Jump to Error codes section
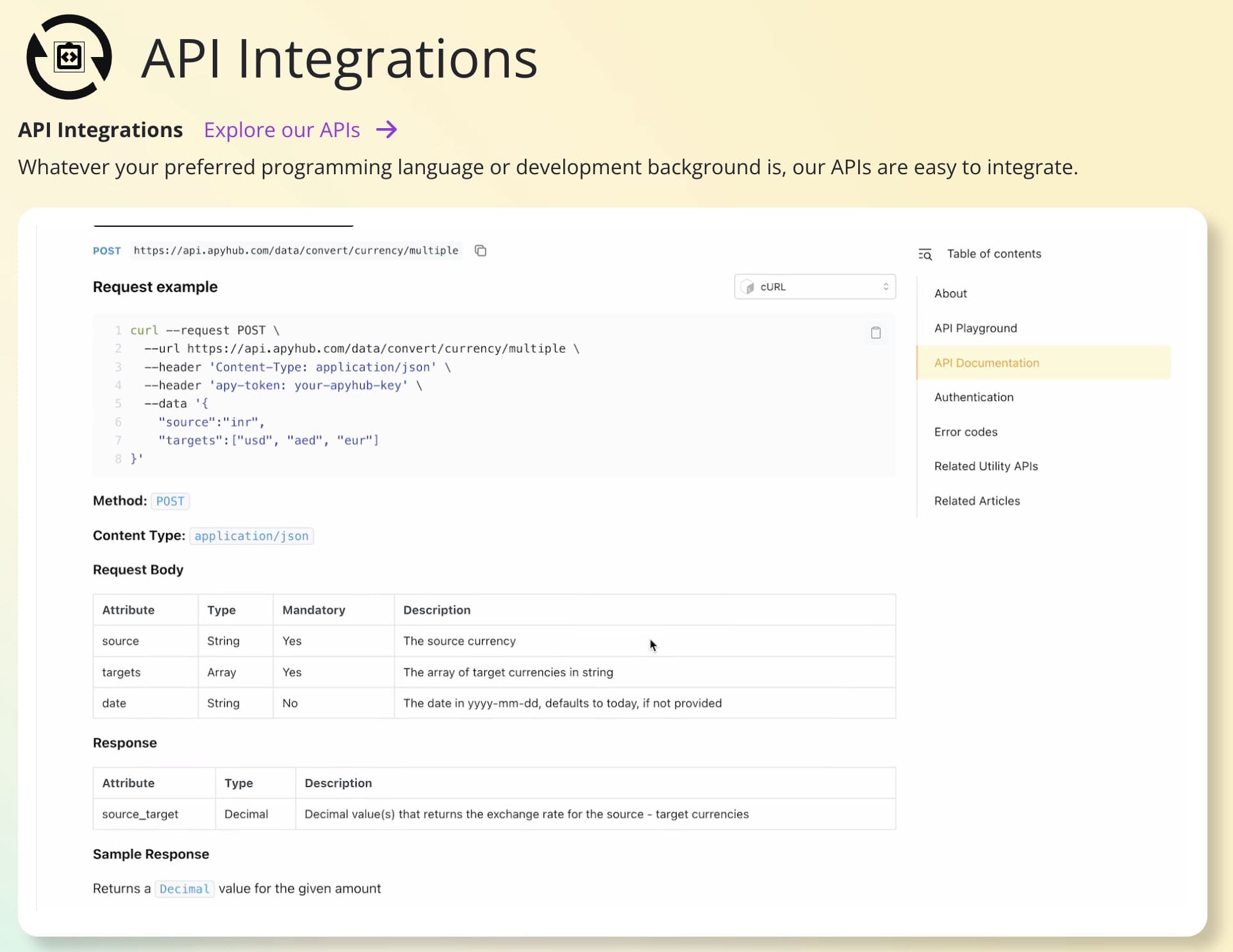This screenshot has height=952, width=1233. click(966, 432)
